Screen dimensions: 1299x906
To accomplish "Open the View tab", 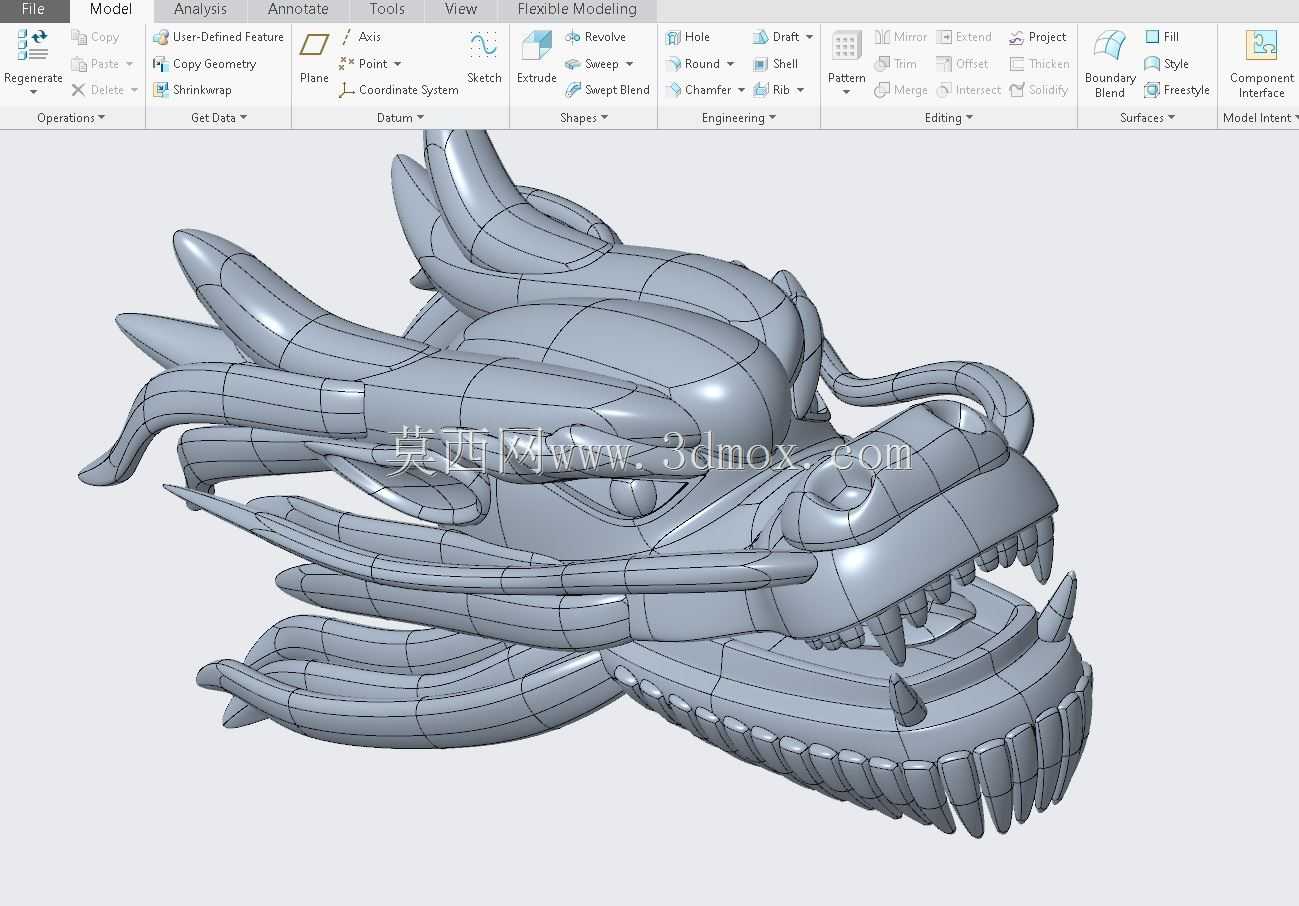I will pyautogui.click(x=461, y=9).
